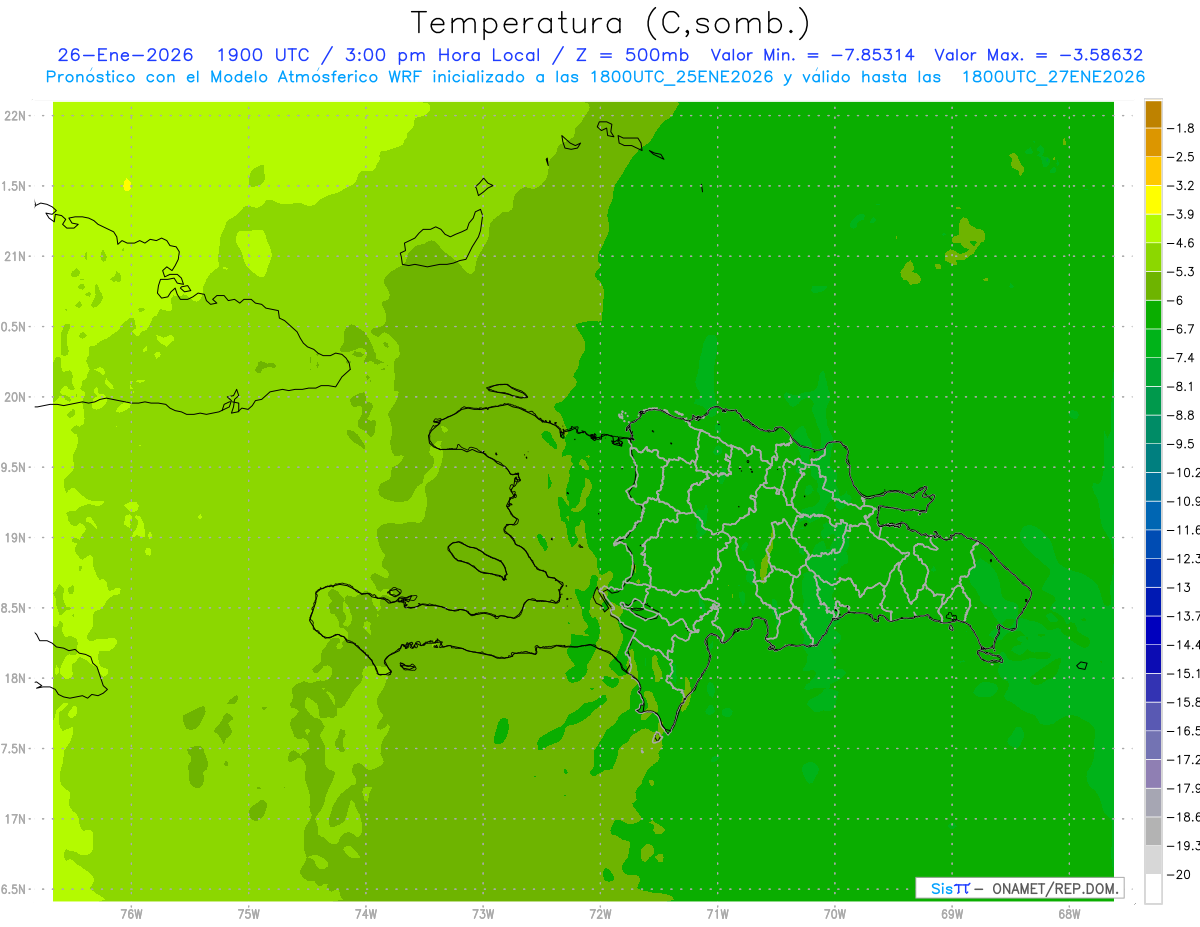Click the '-6' colorbar value
1200x927 pixels.
pos(1177,300)
